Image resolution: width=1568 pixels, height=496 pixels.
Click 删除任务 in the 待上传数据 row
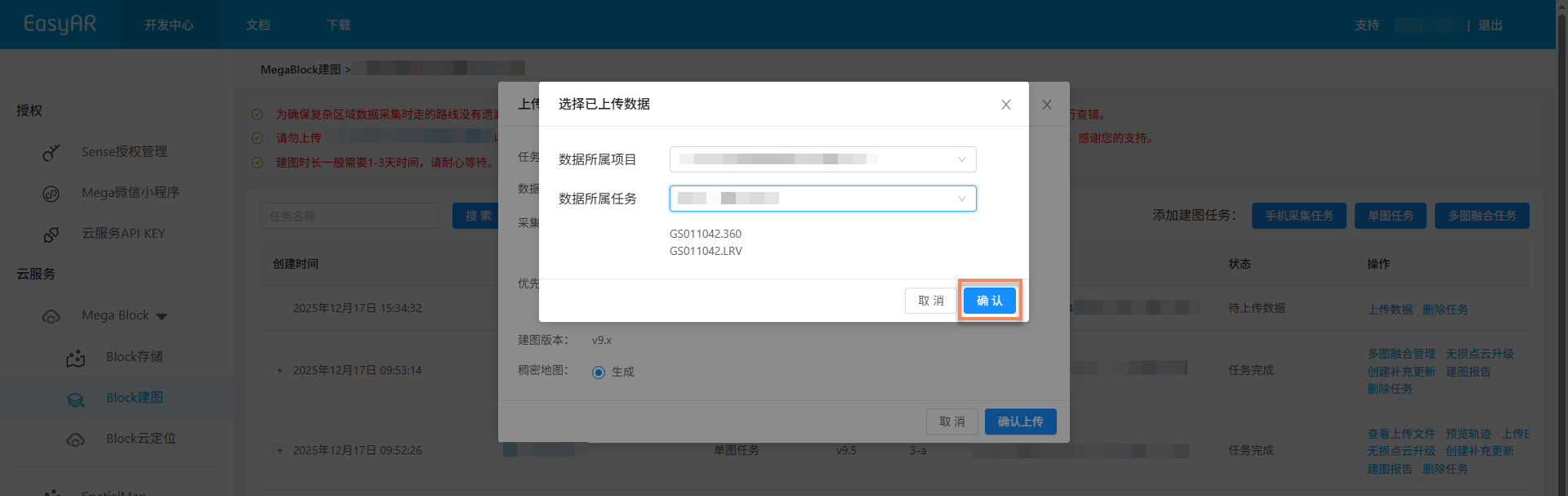point(1445,310)
